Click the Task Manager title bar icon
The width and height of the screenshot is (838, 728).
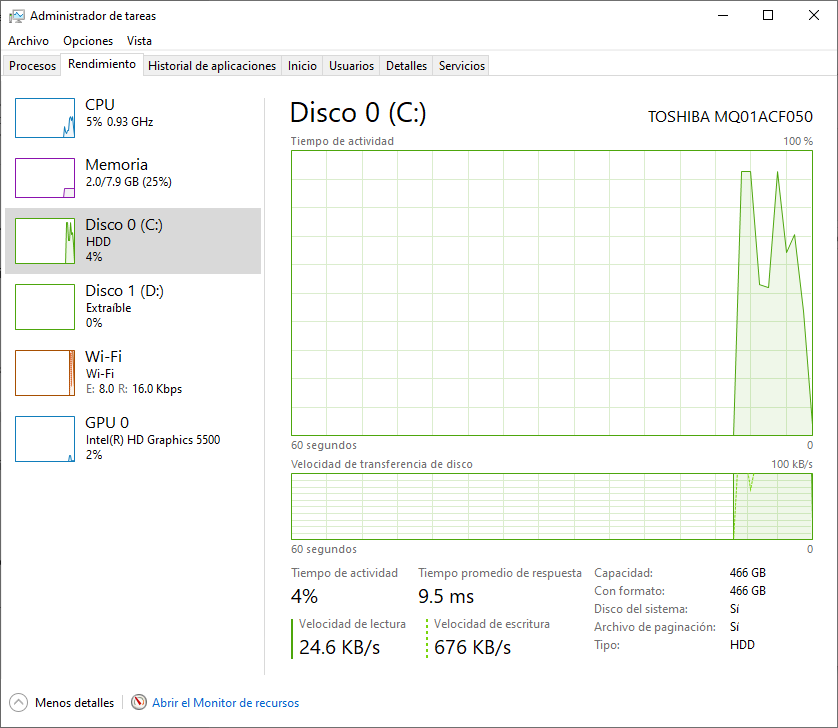tap(17, 16)
